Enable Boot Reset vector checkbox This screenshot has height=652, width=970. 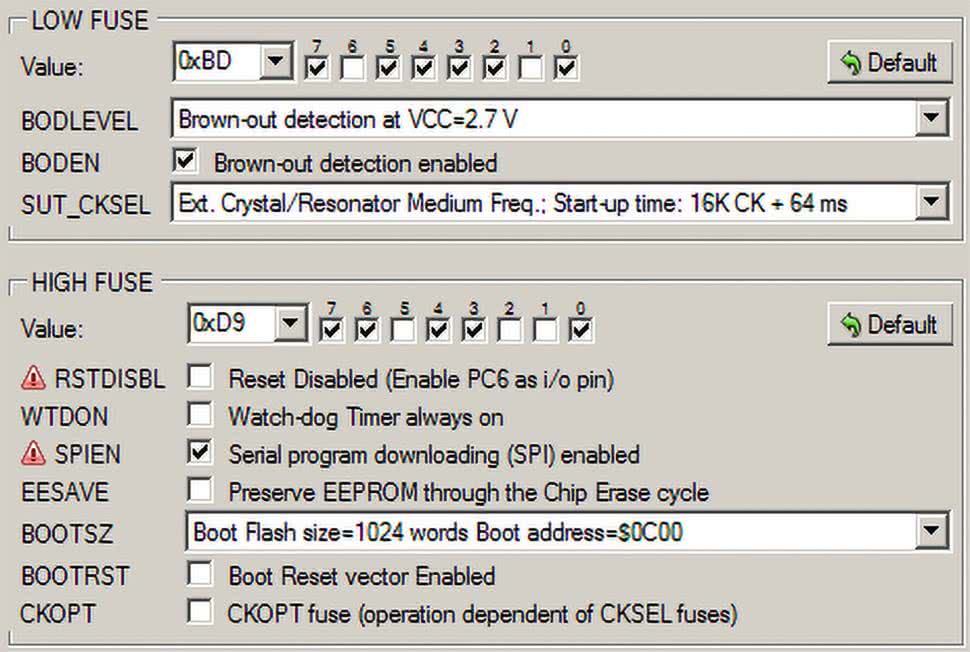coord(200,575)
